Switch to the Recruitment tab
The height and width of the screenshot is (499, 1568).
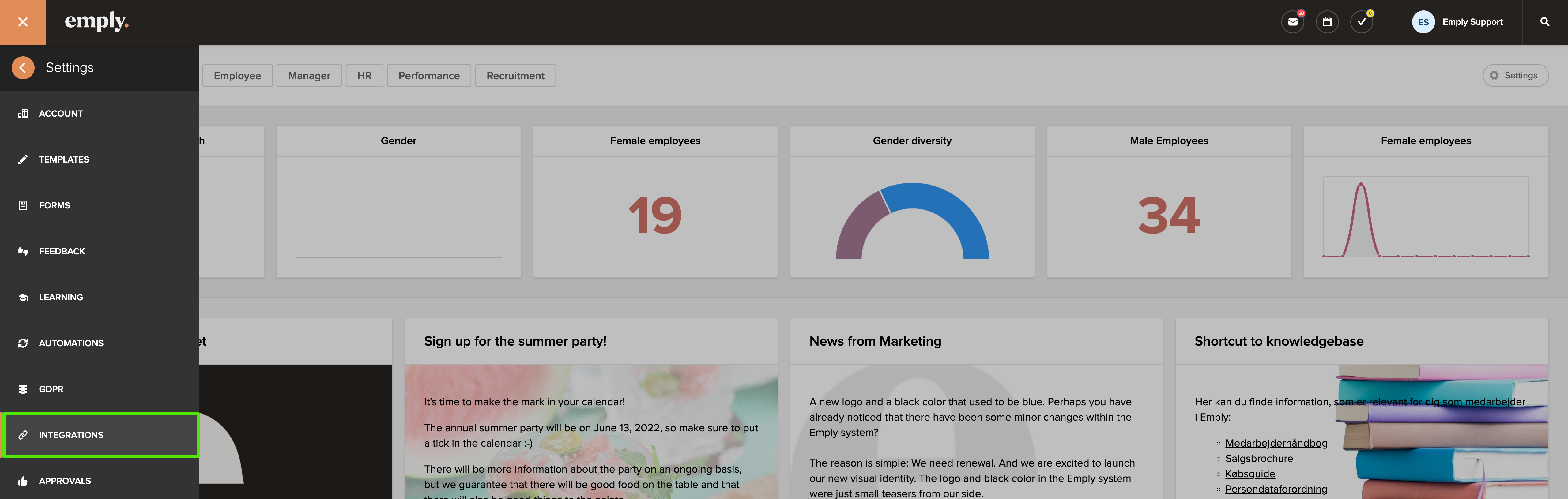pyautogui.click(x=515, y=75)
